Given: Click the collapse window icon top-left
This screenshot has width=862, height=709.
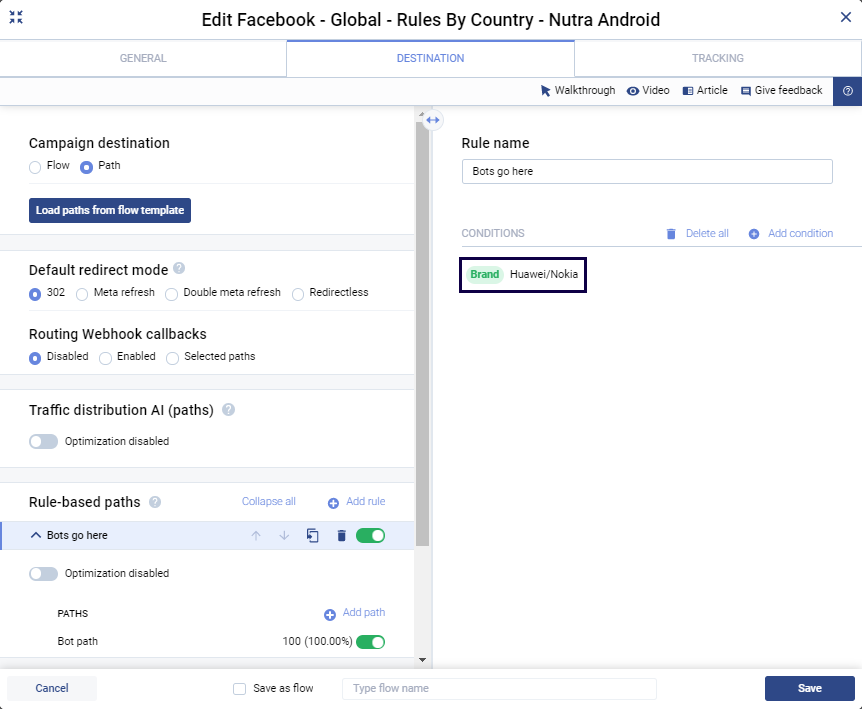Looking at the screenshot, I should point(16,18).
